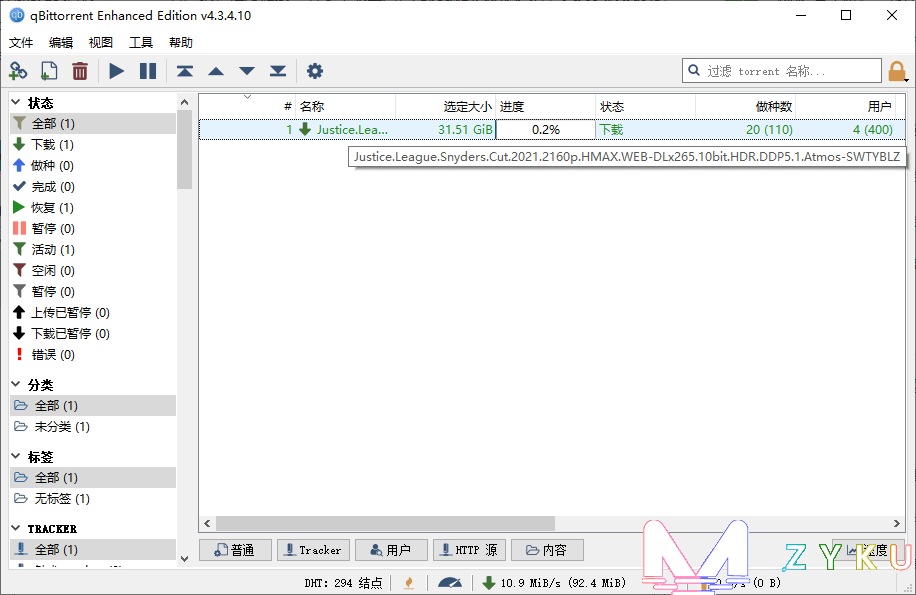Screen dimensions: 916x595
Task: Click the add torrent file icon
Action: [49, 71]
